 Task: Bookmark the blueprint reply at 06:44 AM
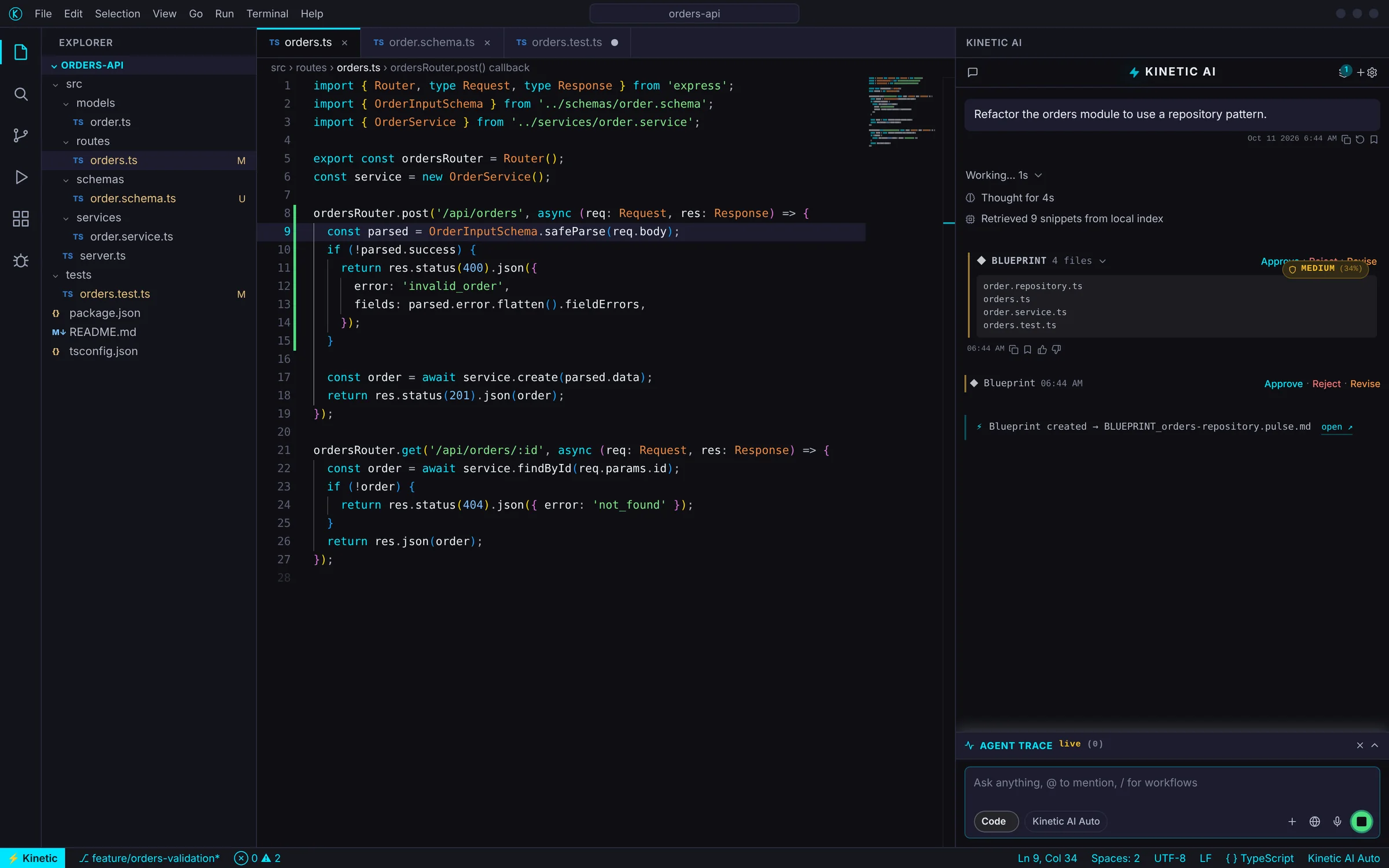(1028, 350)
